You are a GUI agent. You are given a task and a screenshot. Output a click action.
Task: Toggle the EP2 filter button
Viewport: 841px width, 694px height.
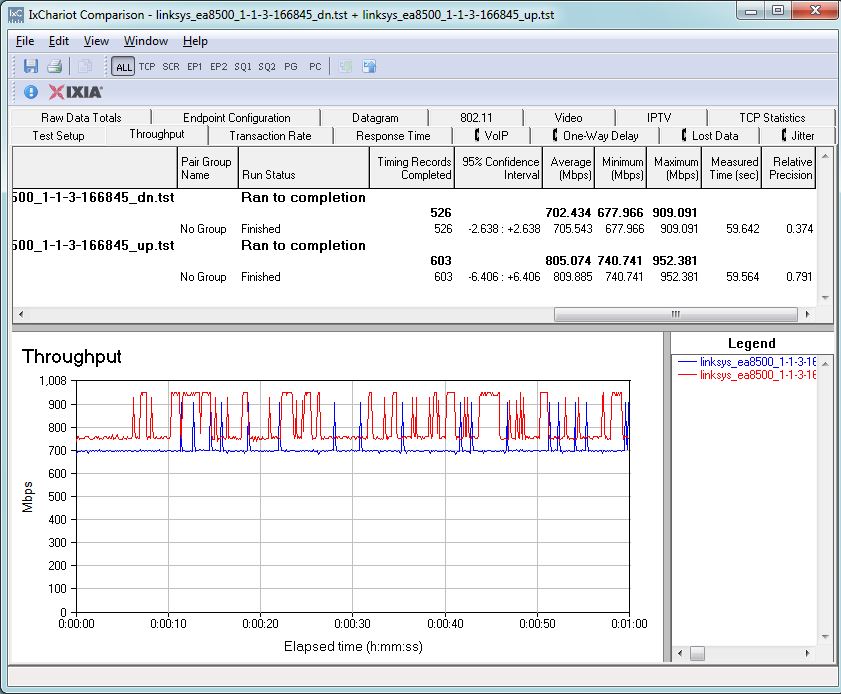218,67
